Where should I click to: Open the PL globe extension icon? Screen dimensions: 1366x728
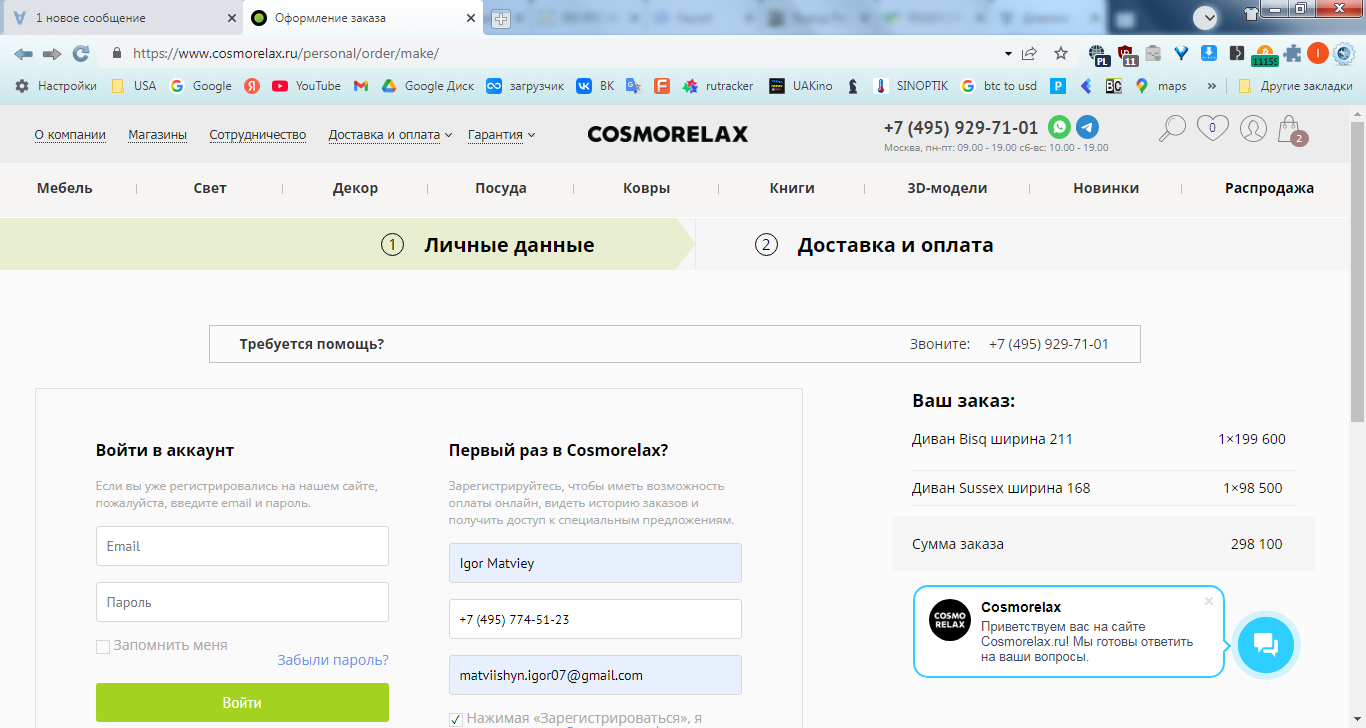1099,55
